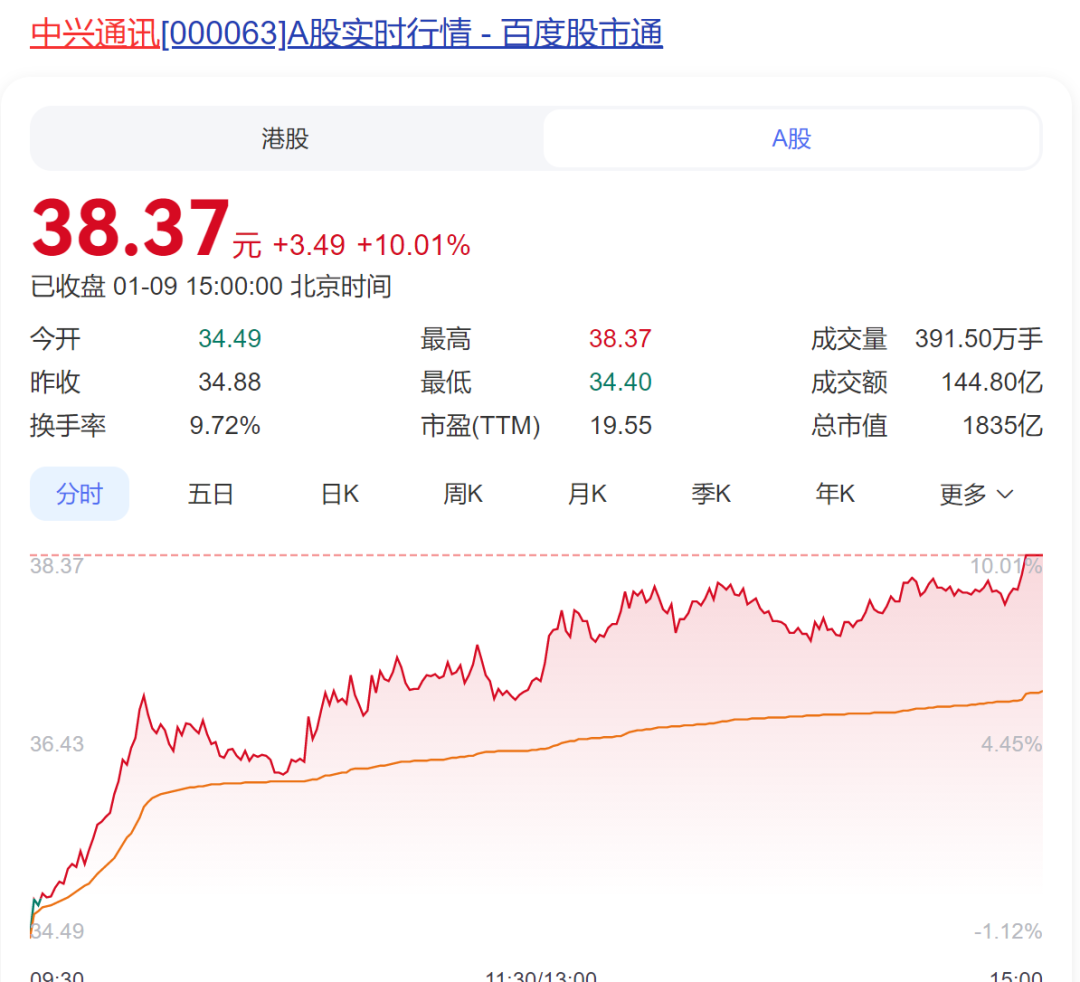
Task: Click the 成交额 value 144.80亿
Action: [992, 382]
